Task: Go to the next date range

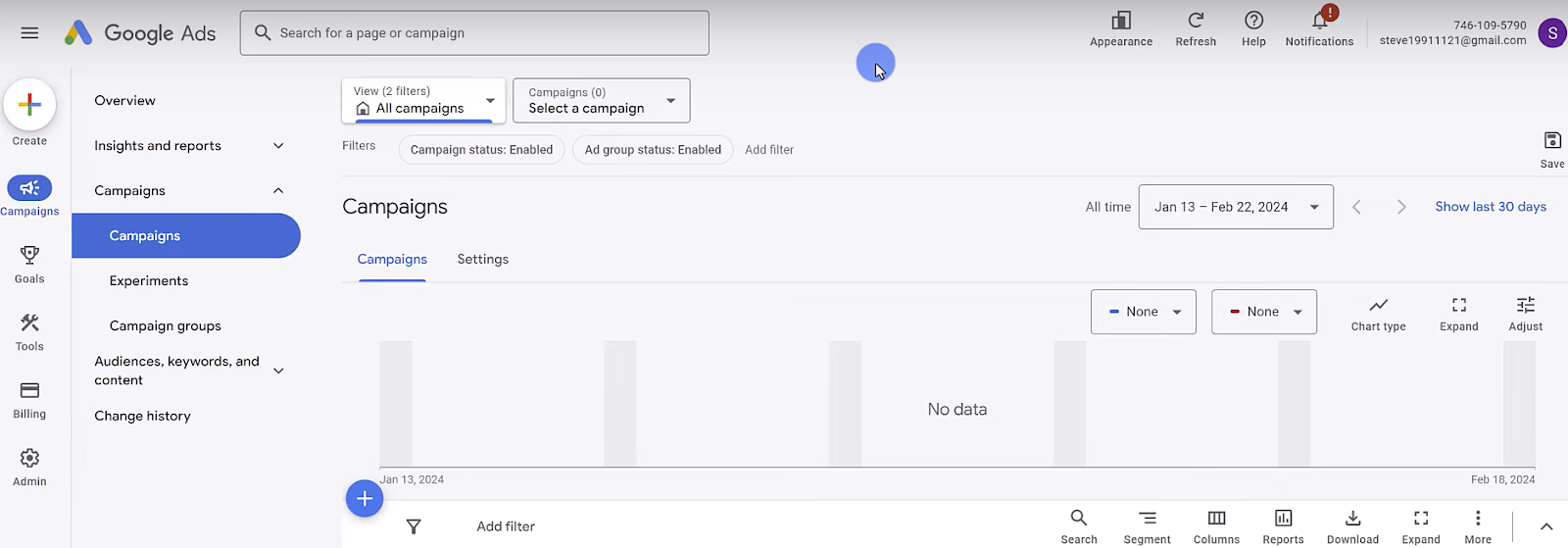Action: (1401, 207)
